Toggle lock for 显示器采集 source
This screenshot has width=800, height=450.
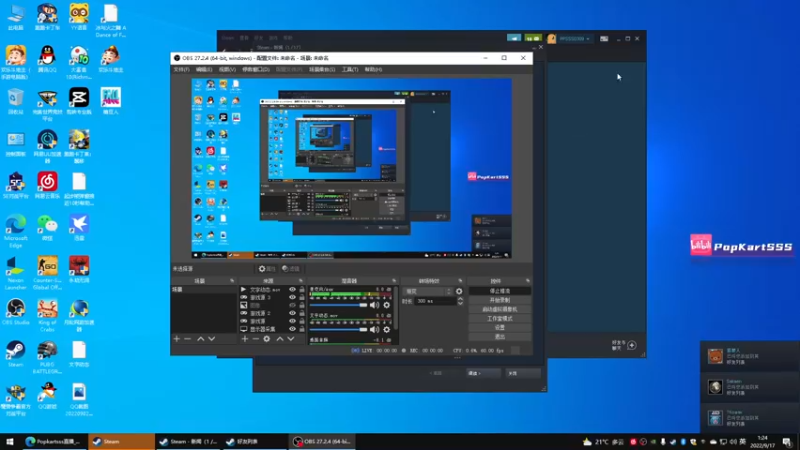(302, 329)
